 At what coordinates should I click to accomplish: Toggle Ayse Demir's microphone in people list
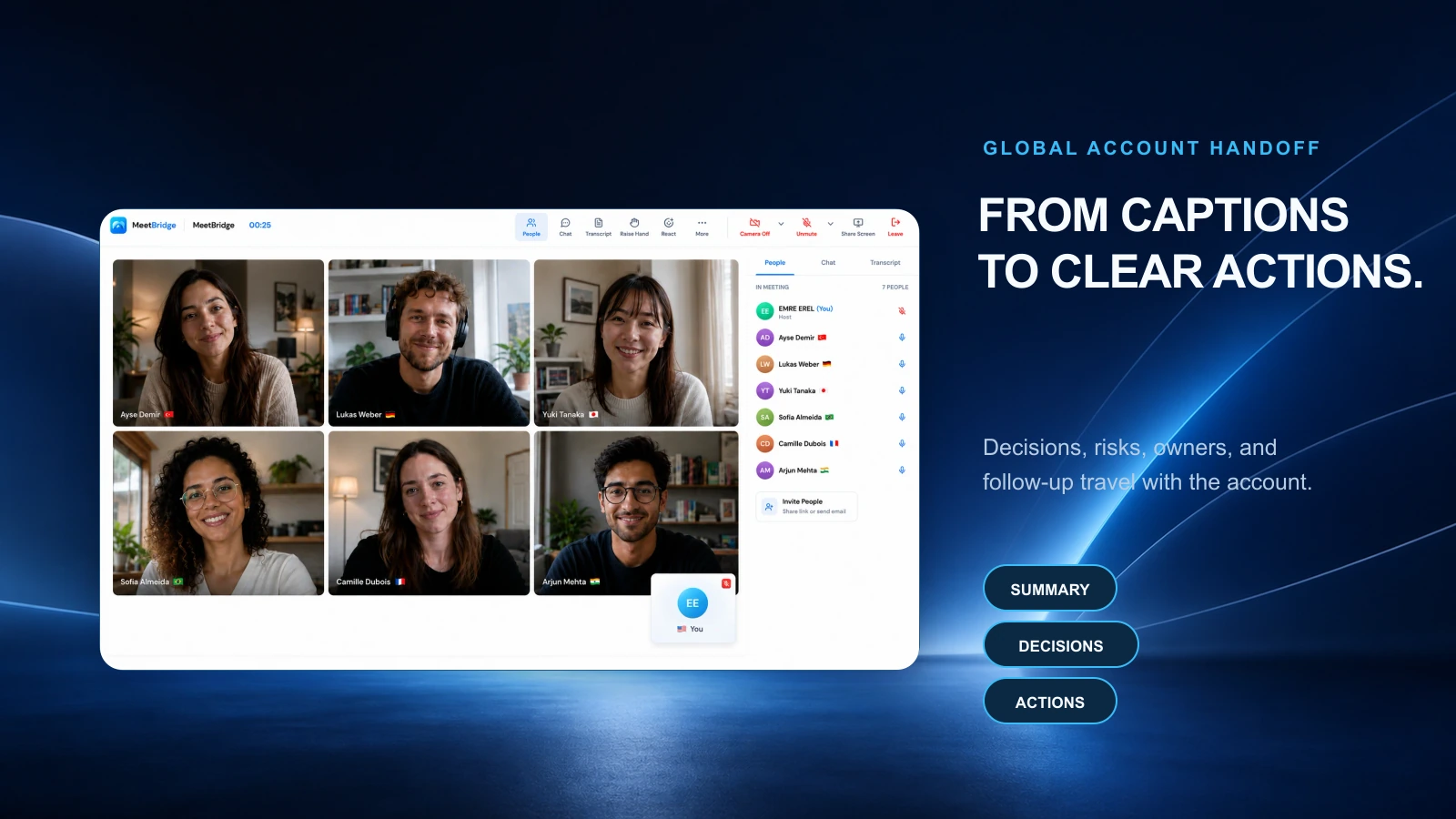pos(902,338)
